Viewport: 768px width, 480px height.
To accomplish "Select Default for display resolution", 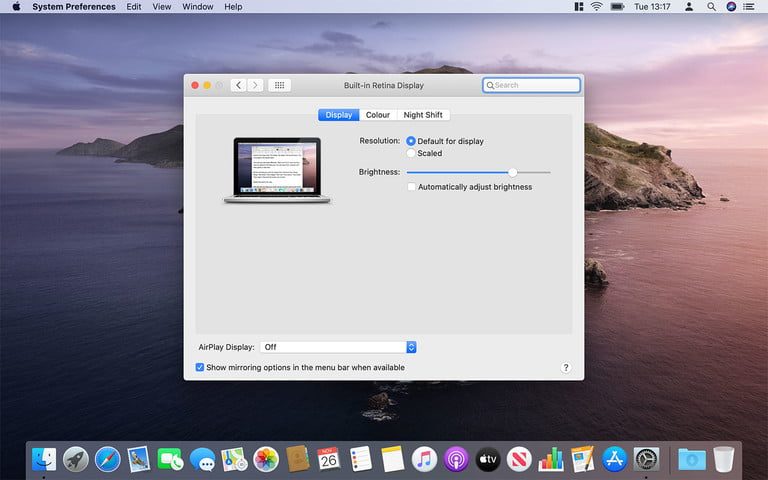I will pos(411,141).
